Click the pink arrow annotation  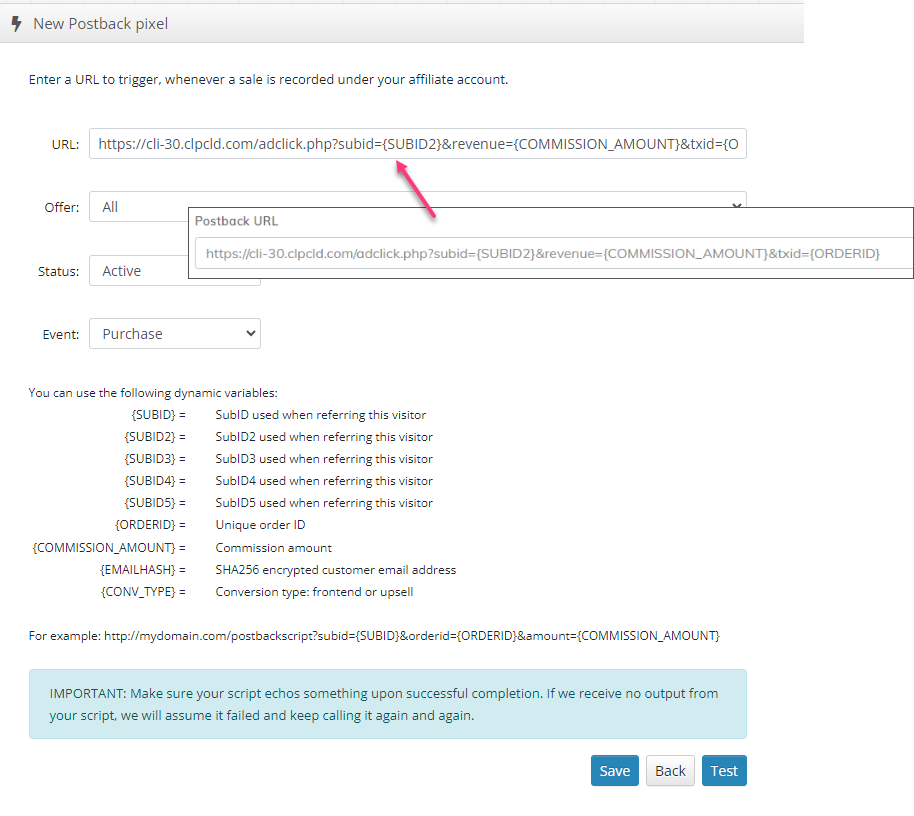click(x=416, y=190)
